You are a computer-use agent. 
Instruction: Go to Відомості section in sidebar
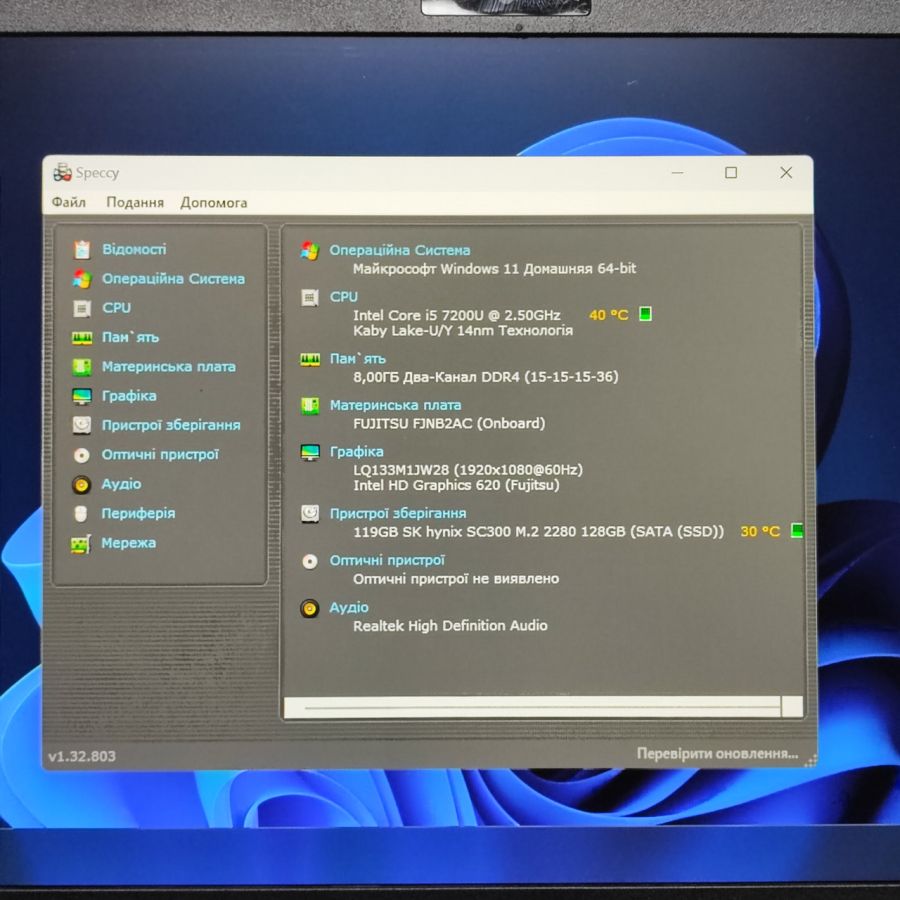(x=134, y=249)
